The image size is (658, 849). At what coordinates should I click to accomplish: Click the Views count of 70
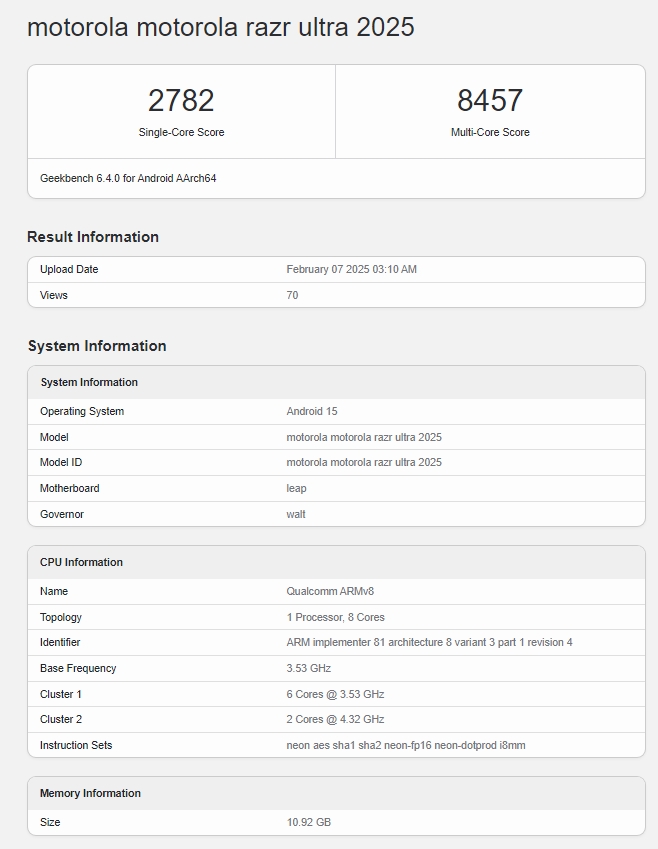pos(292,295)
